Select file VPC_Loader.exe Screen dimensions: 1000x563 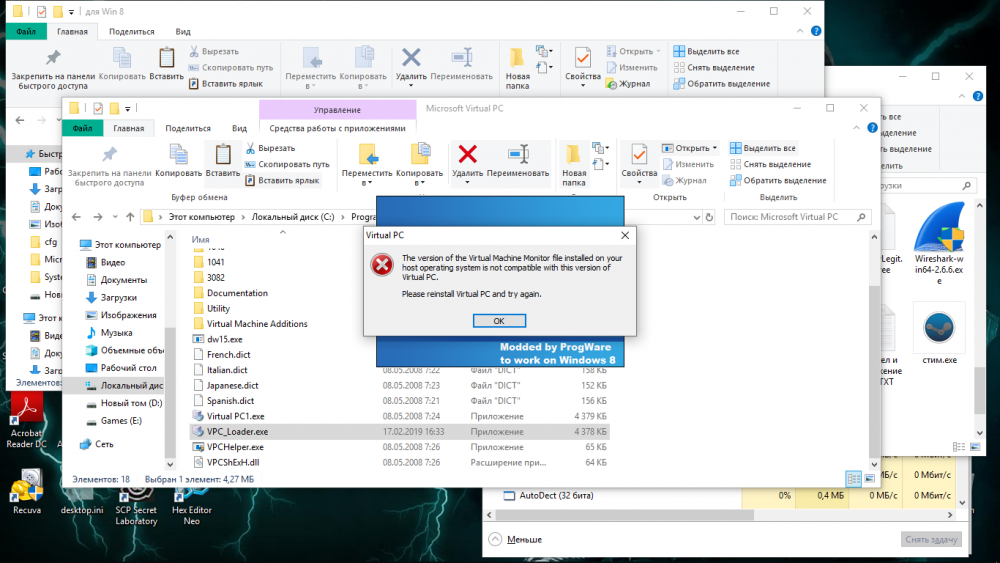point(399,432)
